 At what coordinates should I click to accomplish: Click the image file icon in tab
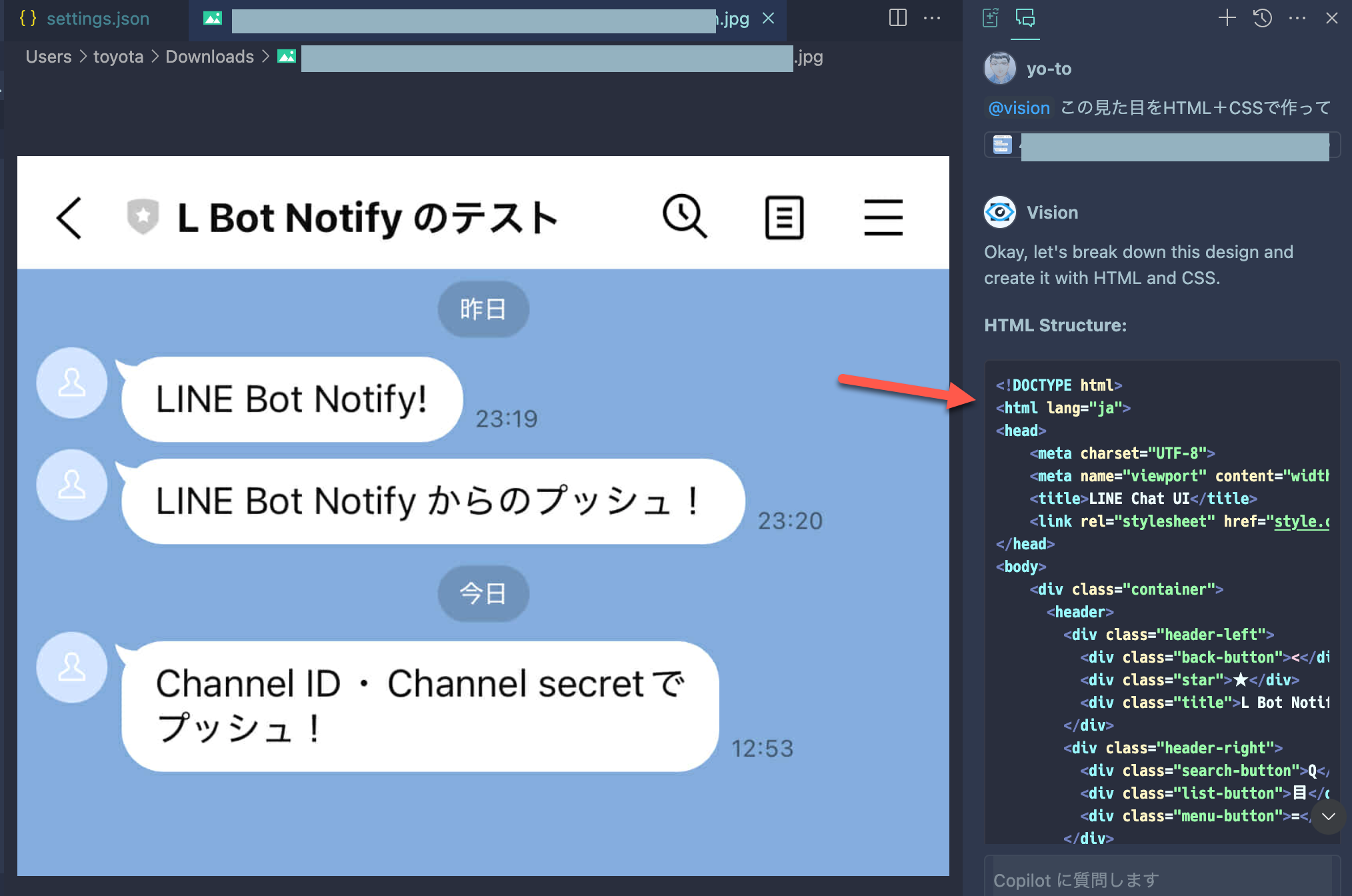(x=213, y=19)
